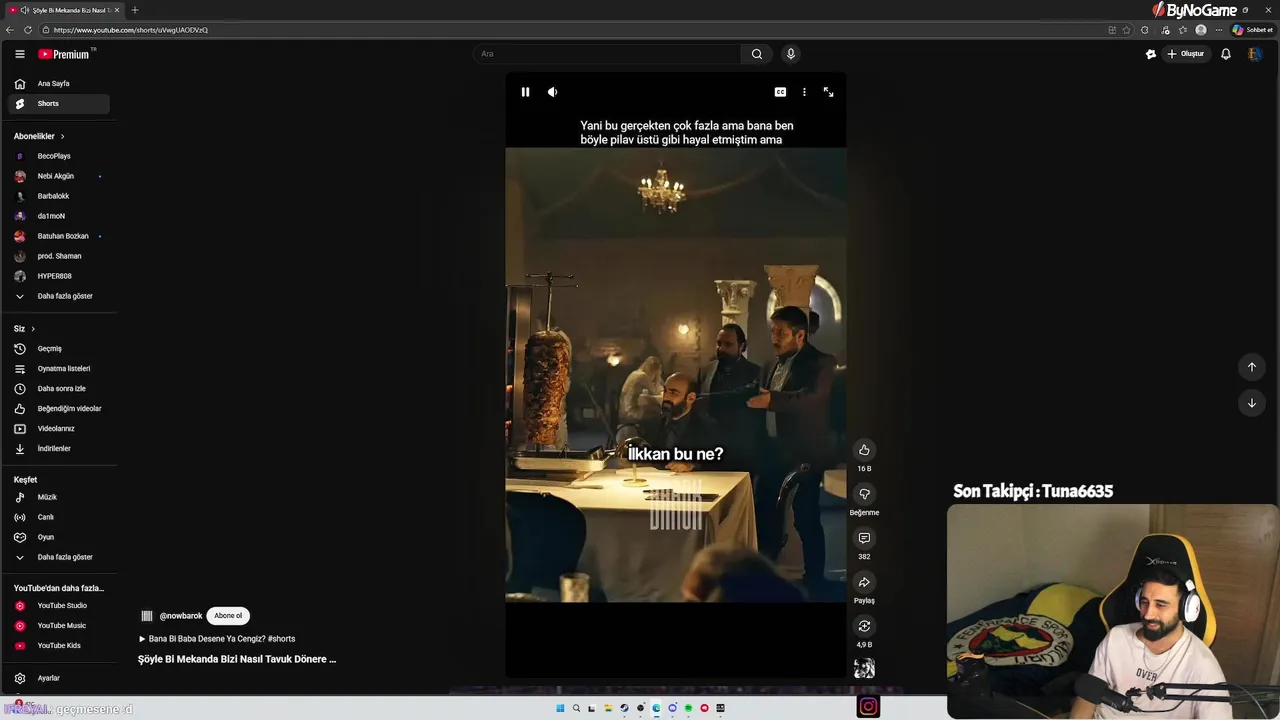Open the comments with 382 count
This screenshot has width=1280, height=720.
[864, 538]
